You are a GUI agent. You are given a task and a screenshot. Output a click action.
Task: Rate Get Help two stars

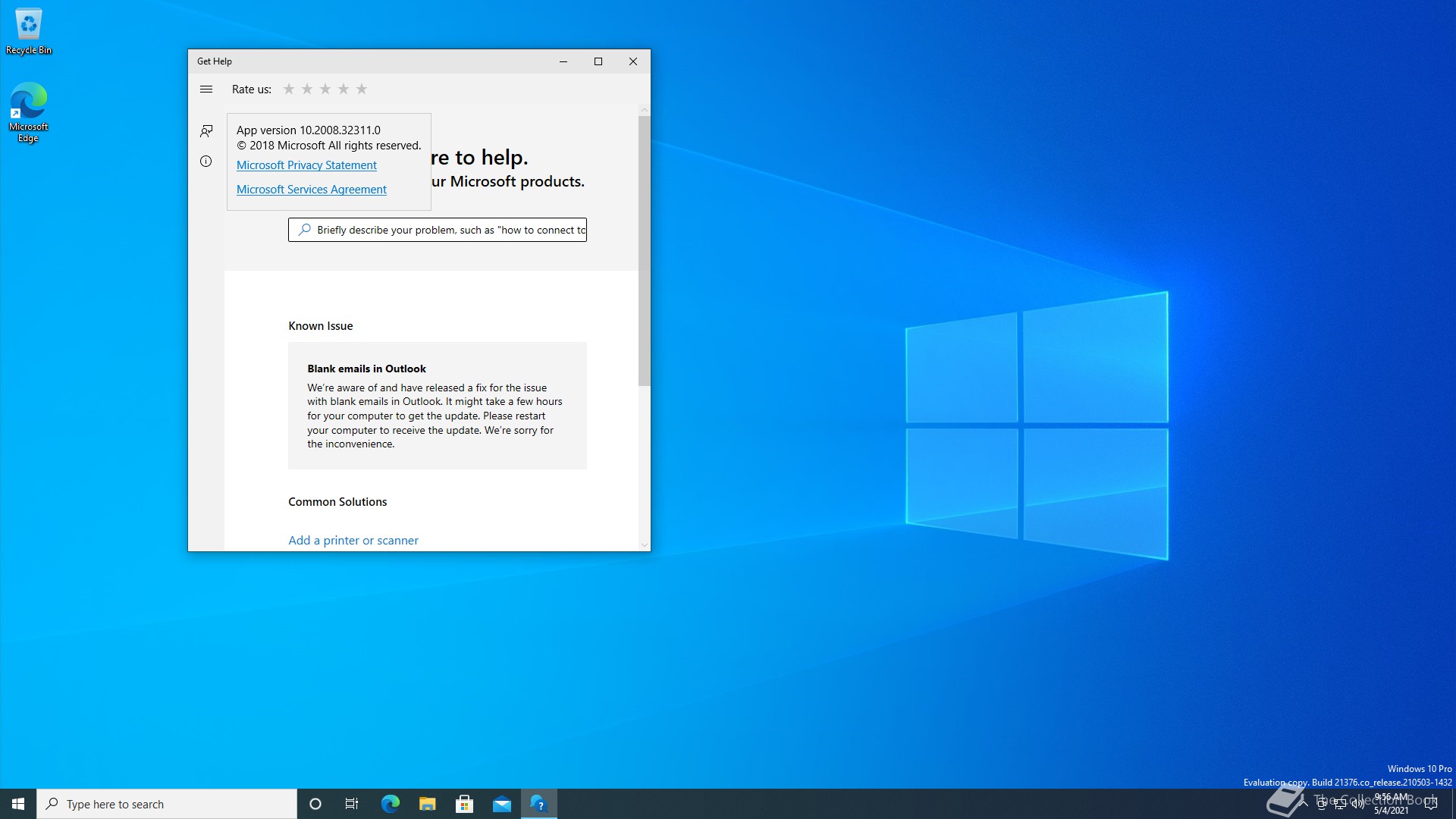pos(307,89)
